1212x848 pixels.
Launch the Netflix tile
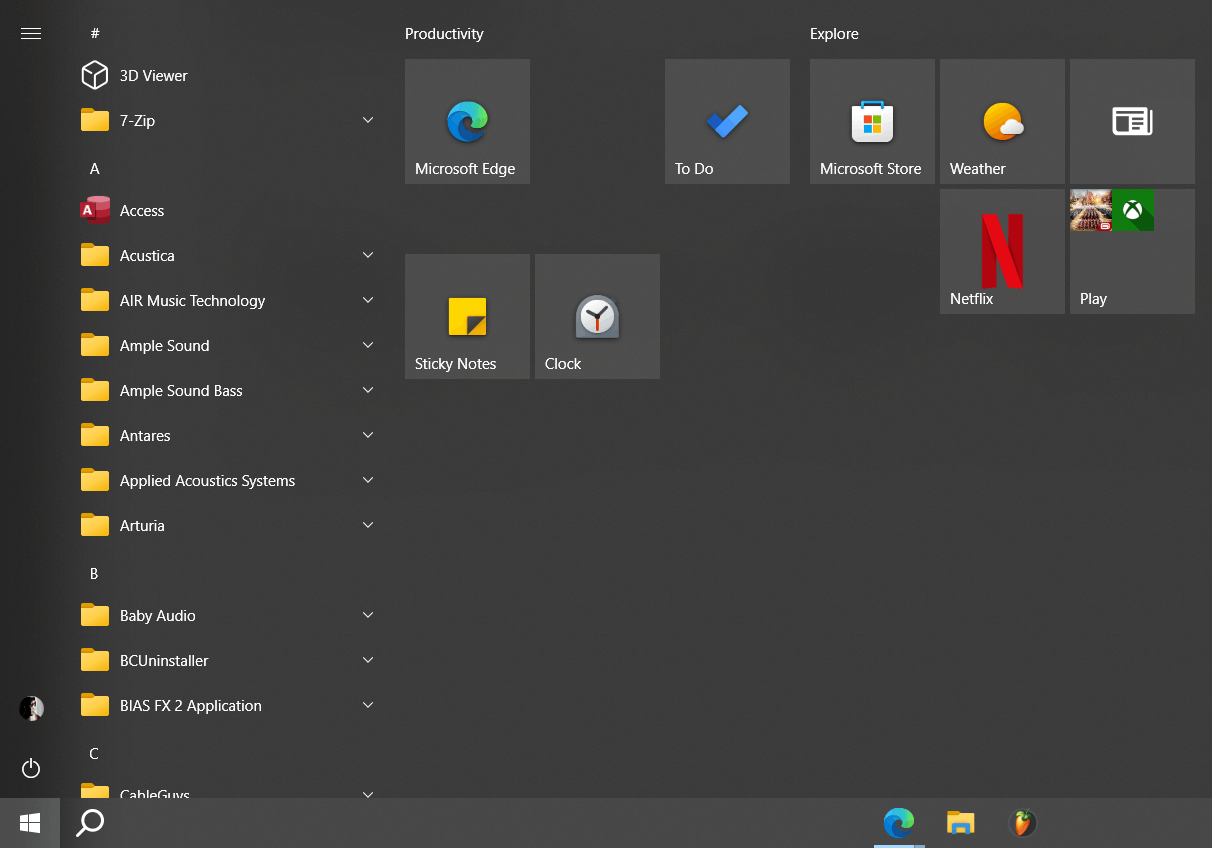pos(1002,251)
